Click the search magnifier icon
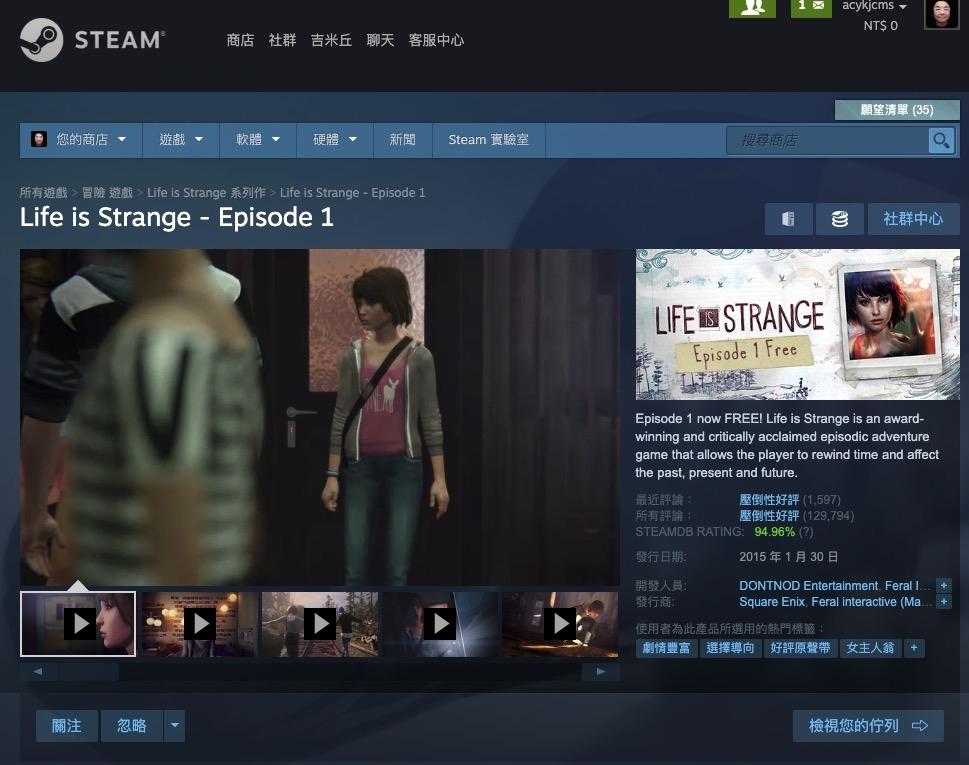 pyautogui.click(x=941, y=140)
